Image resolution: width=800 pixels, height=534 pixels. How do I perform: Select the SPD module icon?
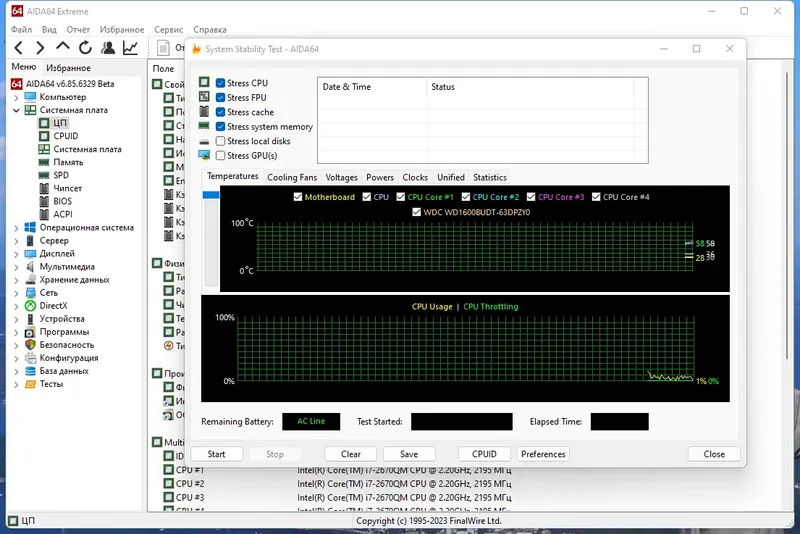44,175
